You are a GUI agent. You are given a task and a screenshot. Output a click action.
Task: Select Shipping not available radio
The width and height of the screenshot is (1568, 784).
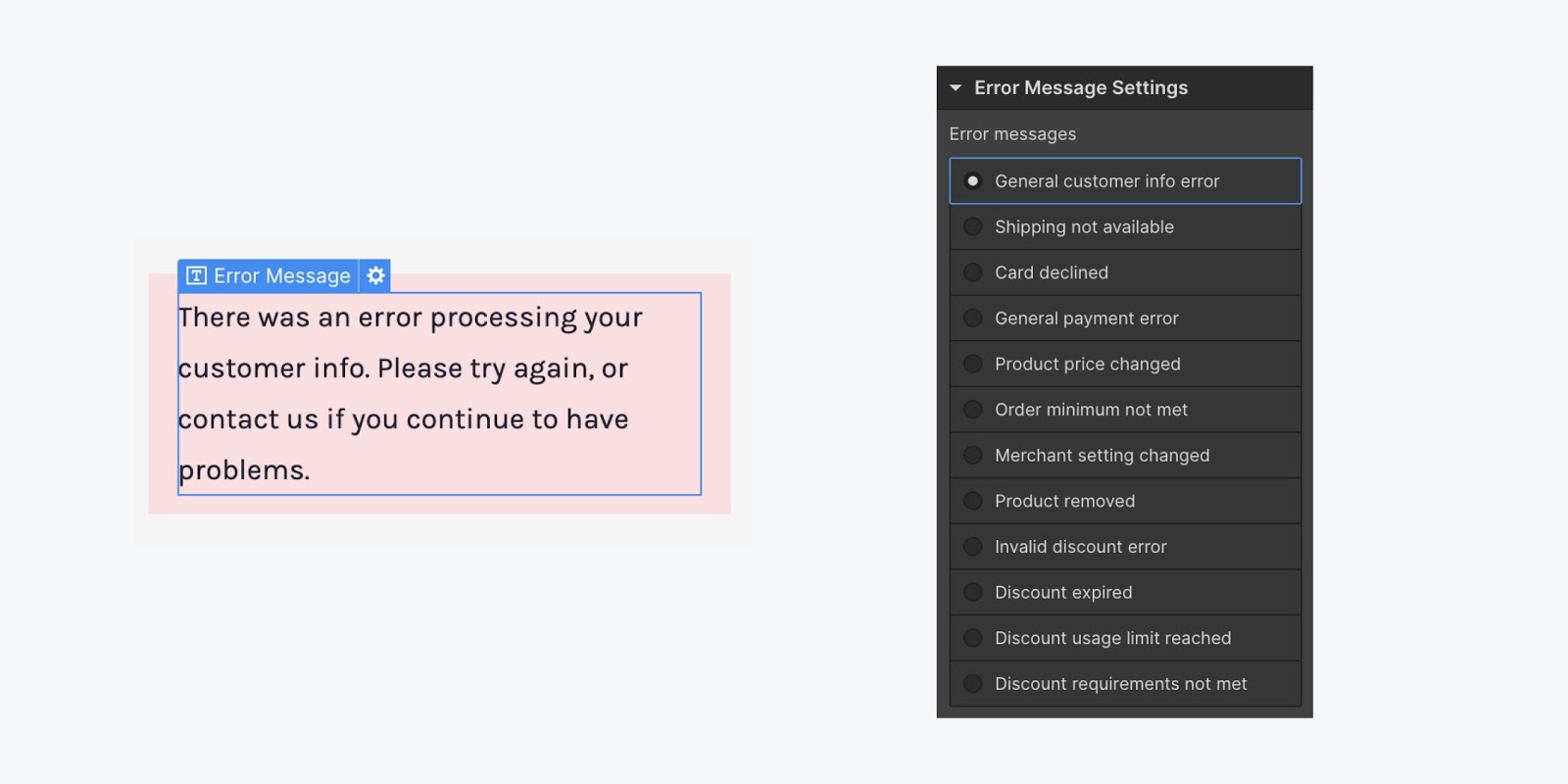coord(972,227)
